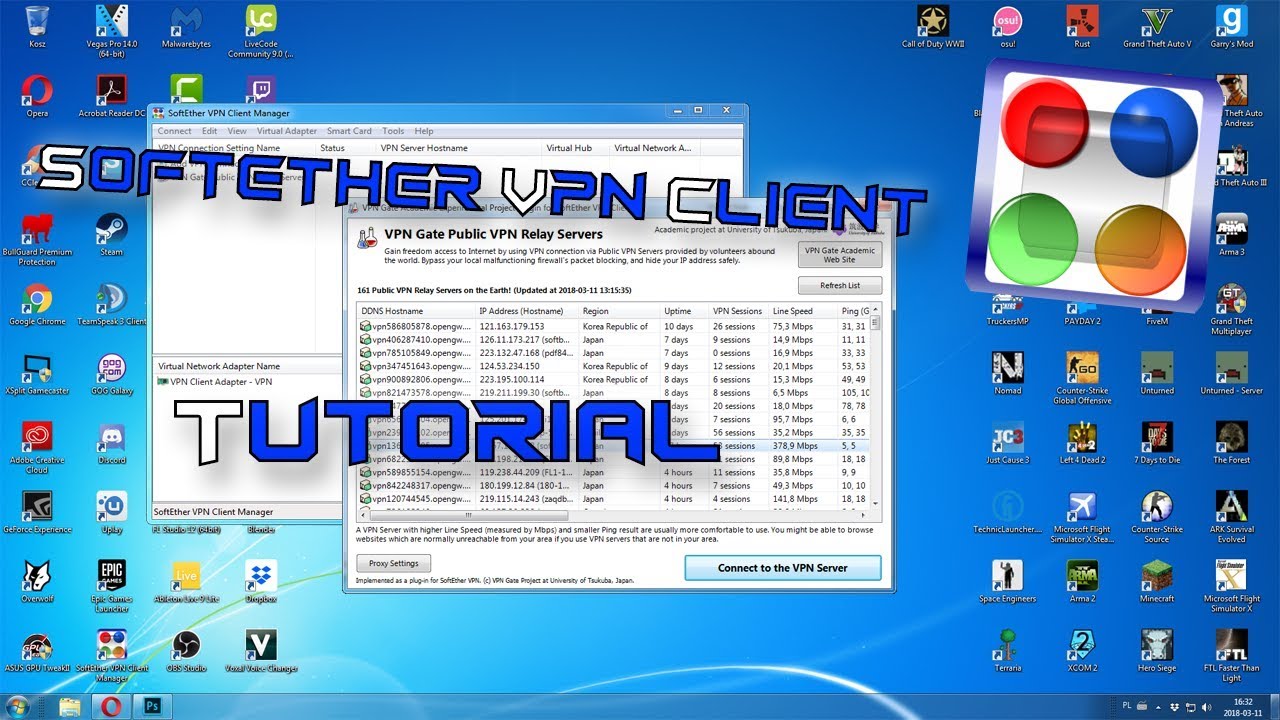Sort servers by the Line Speed column header
1280x720 pixels.
[x=803, y=311]
